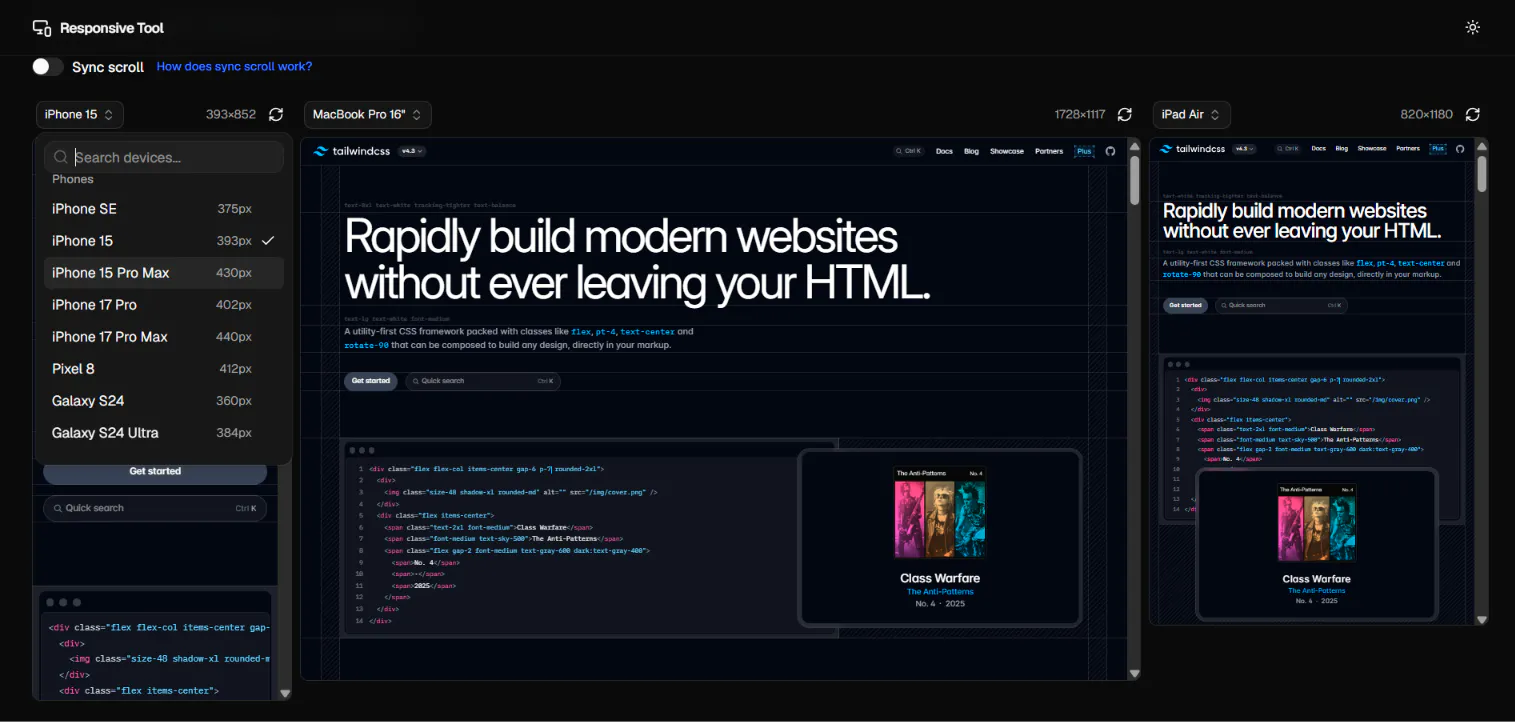This screenshot has height=722, width=1515.
Task: Click the GitHub icon in the MacBook preview
Action: pyautogui.click(x=1109, y=151)
